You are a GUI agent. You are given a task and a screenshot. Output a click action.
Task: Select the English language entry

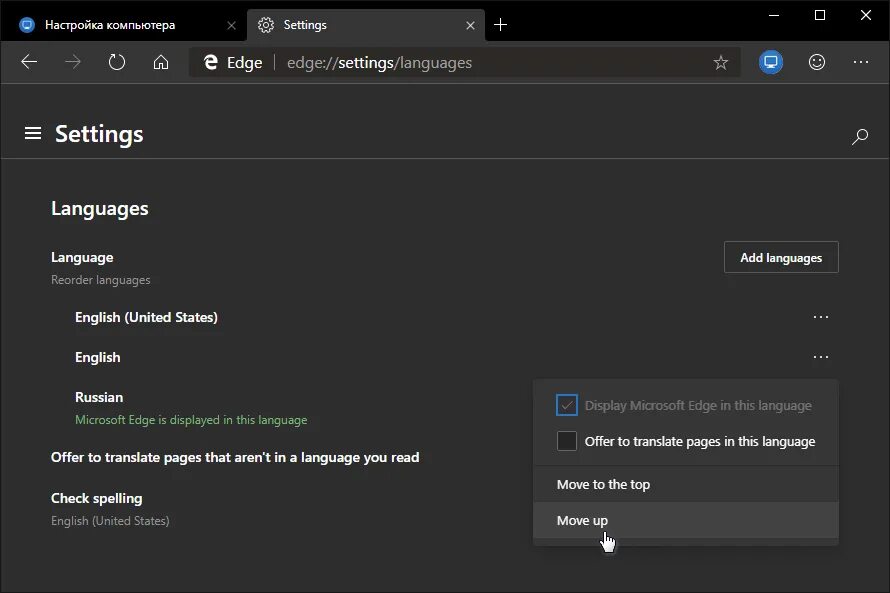98,358
